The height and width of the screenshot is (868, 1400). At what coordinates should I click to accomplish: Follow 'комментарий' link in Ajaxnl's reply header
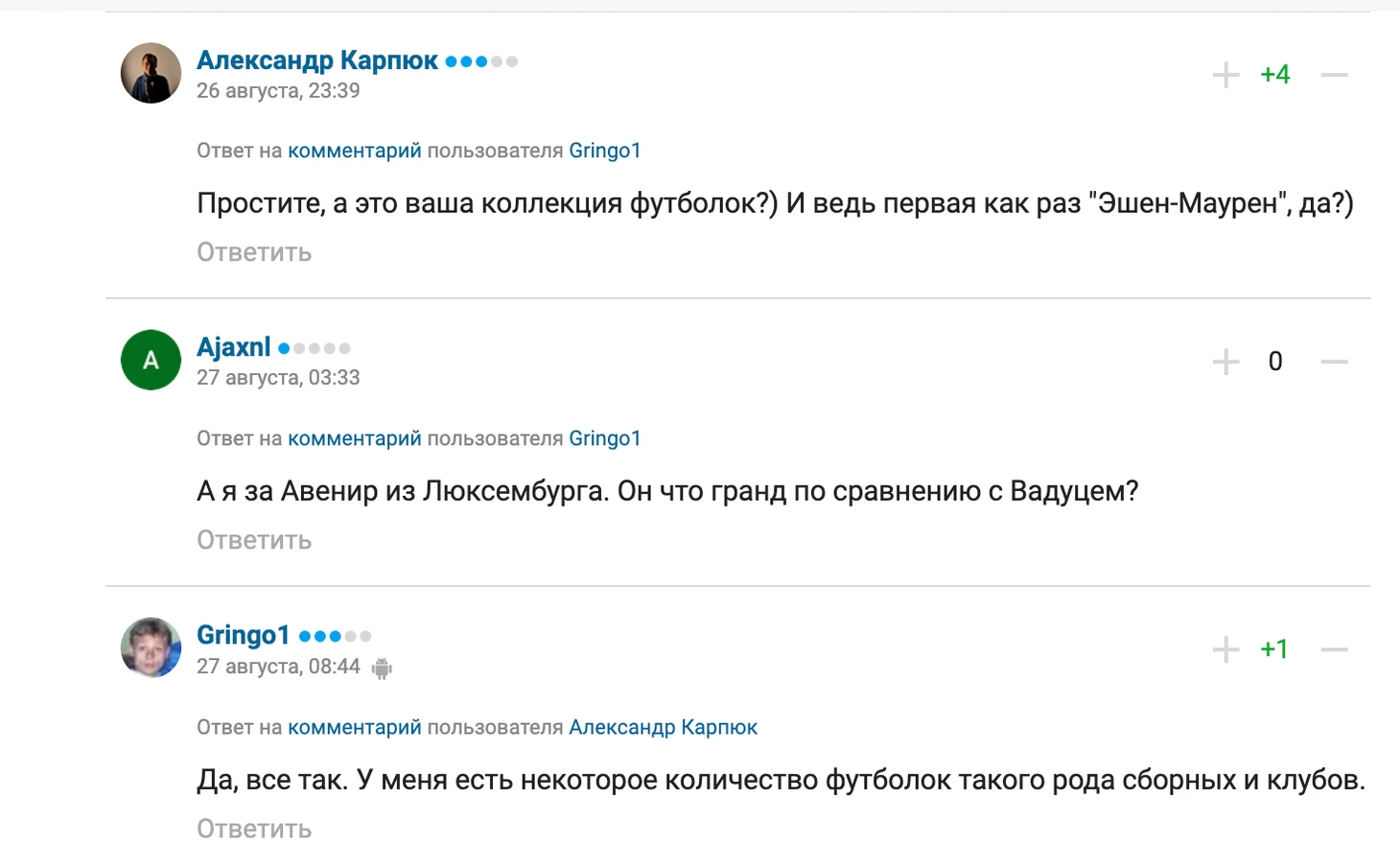pyautogui.click(x=354, y=438)
